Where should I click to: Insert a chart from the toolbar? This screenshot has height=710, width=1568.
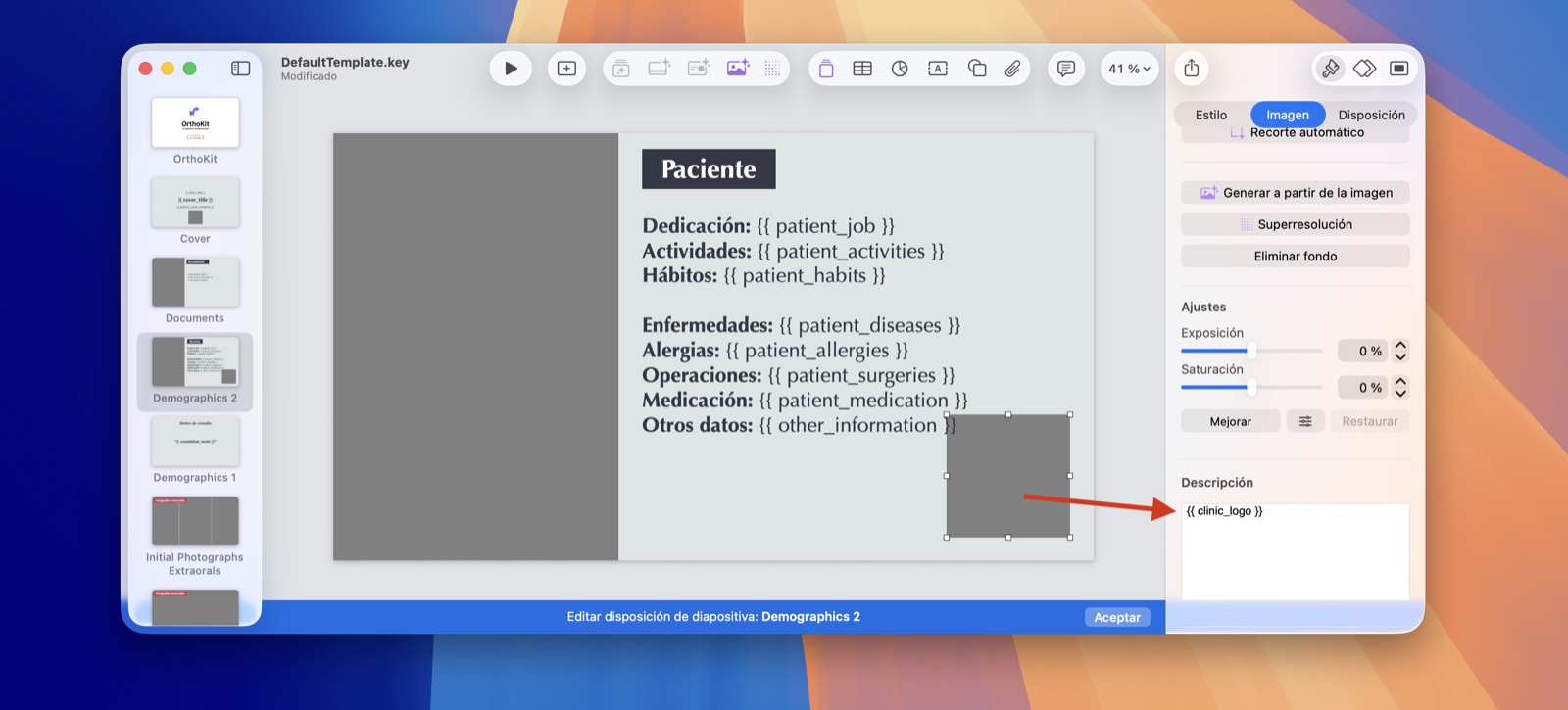900,69
